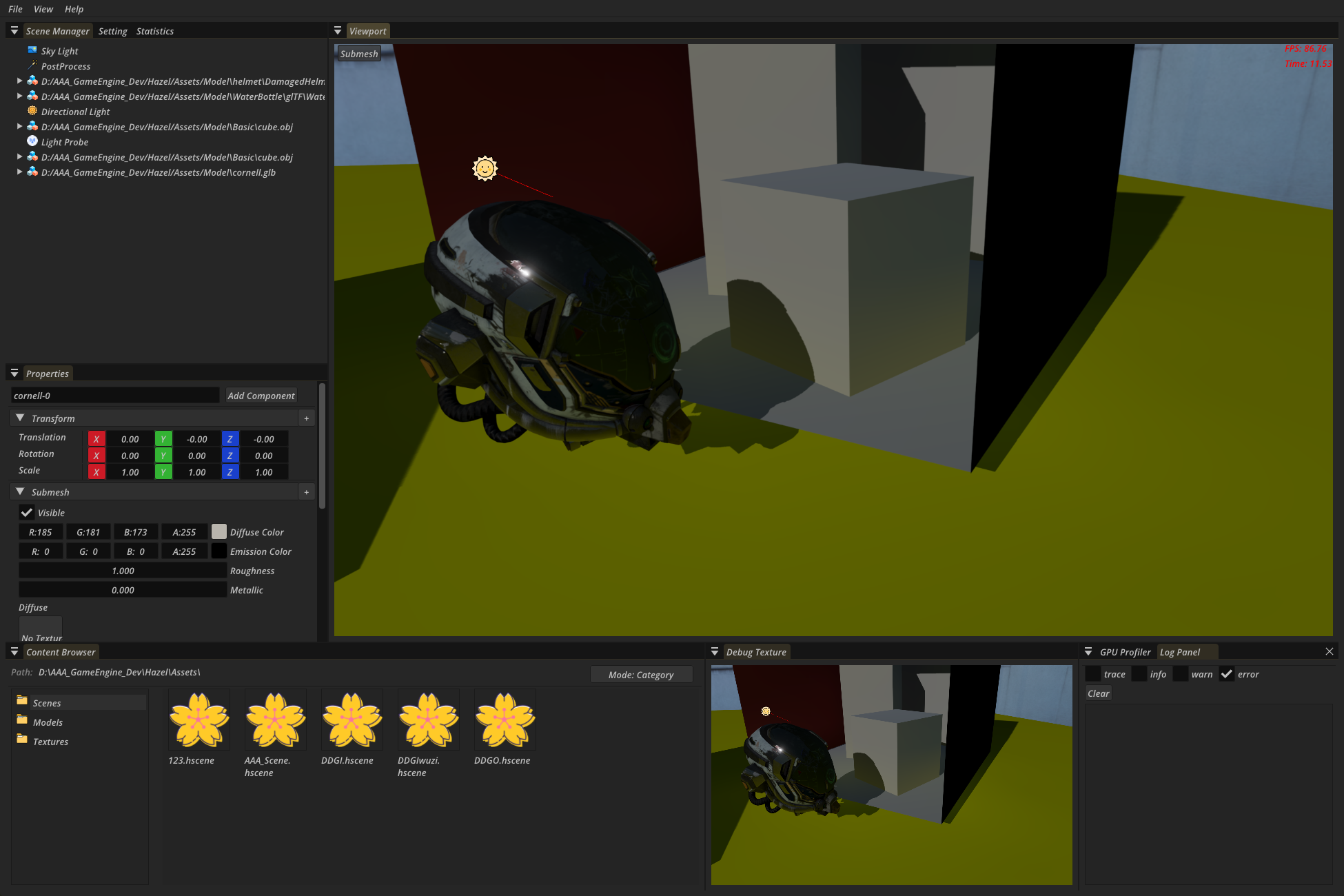The image size is (1344, 896).
Task: Select the Directional Light sun icon in tree
Action: tap(32, 111)
